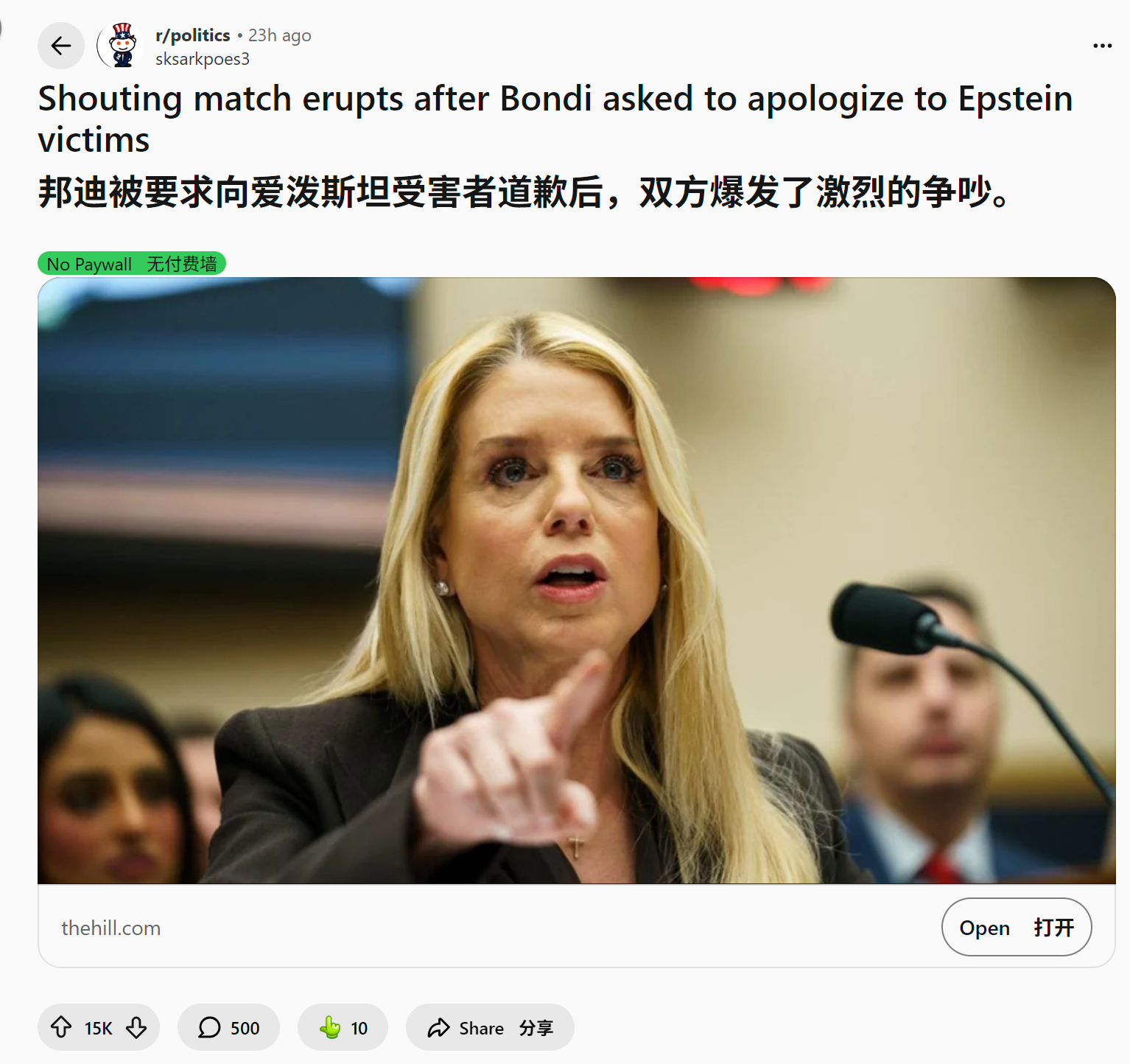Upvote the Bondi post
This screenshot has height=1064, width=1130.
61,1027
